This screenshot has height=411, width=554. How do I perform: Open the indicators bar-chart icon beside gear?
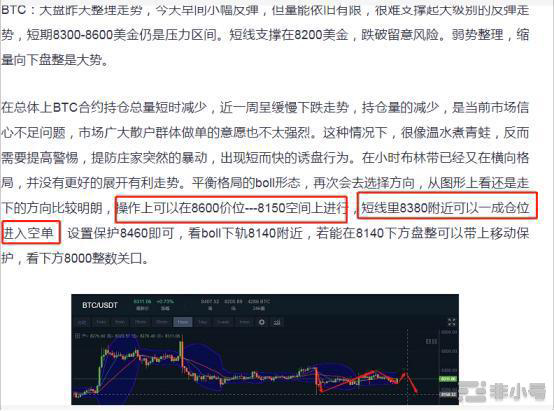click(x=277, y=322)
